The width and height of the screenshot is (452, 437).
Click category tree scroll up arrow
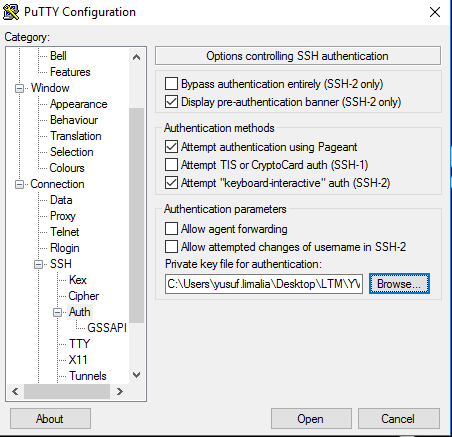pos(136,57)
